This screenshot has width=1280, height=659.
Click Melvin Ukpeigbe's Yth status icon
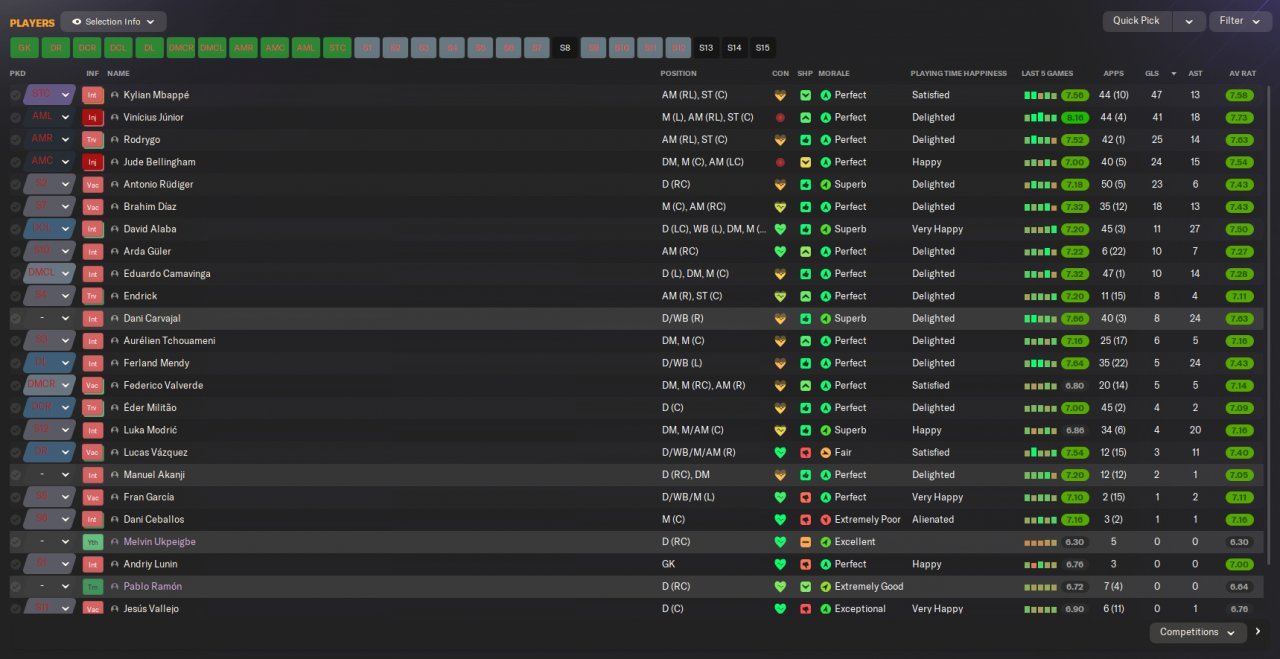93,542
